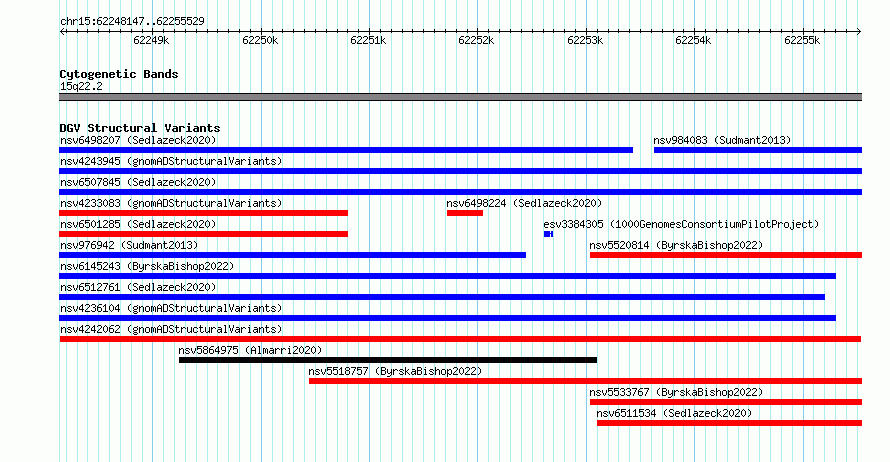Select nsv6511534 (Sedlazeck2020) label

pos(674,413)
